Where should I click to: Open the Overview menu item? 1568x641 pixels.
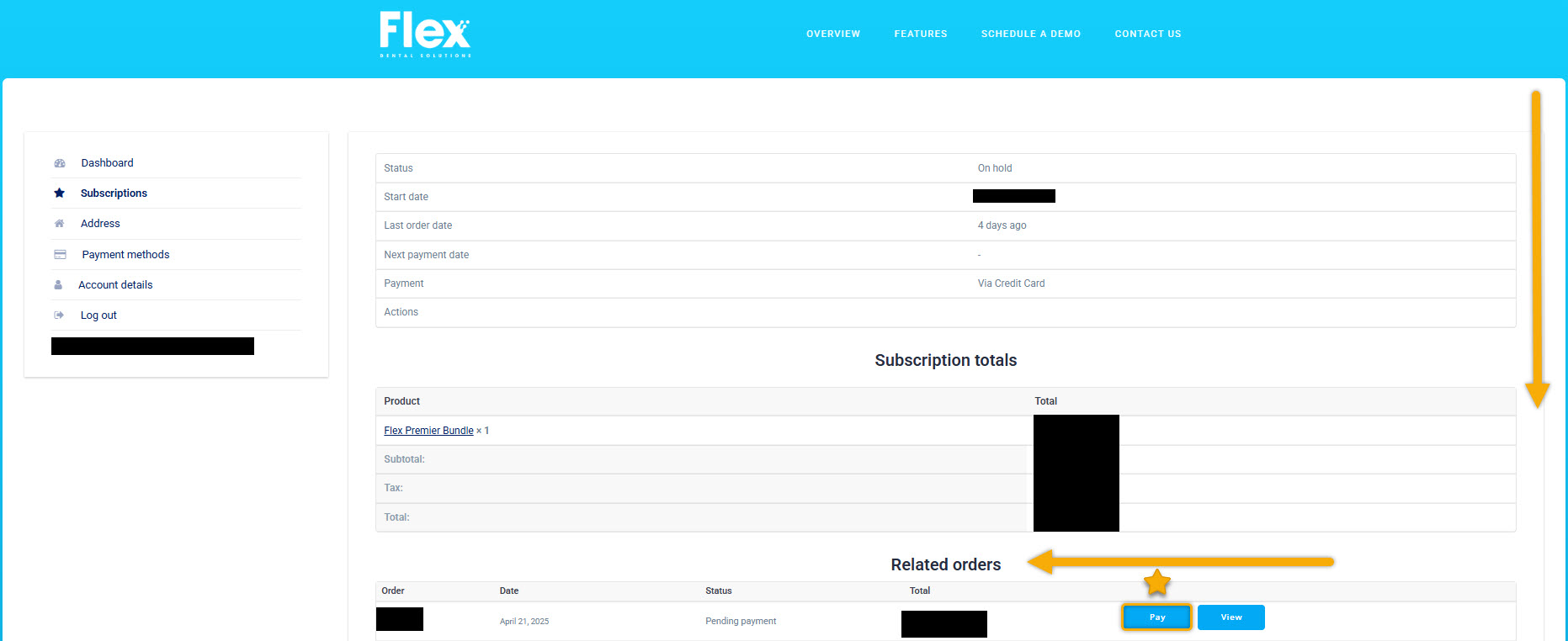[x=833, y=34]
